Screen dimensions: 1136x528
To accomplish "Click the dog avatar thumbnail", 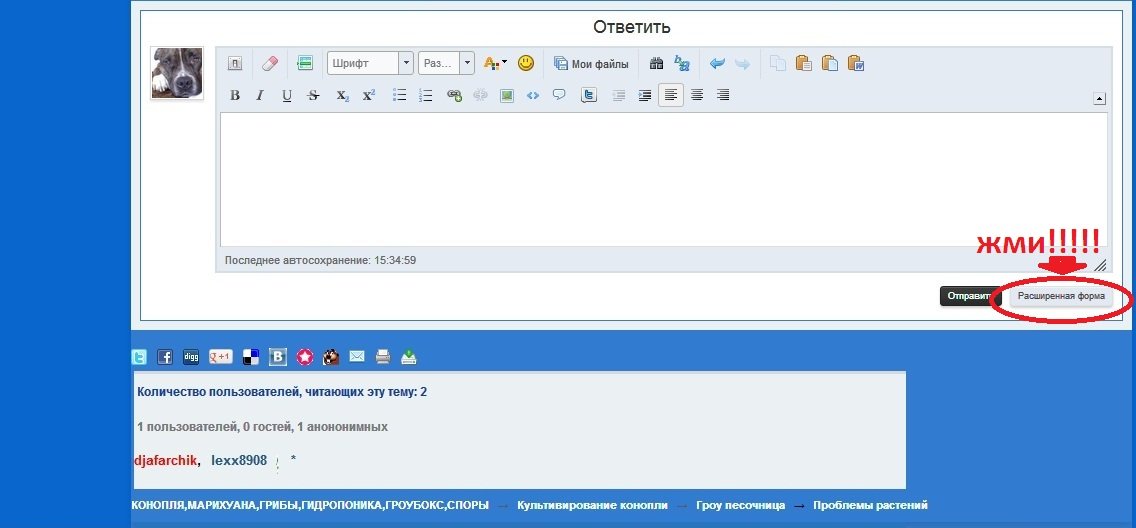I will 177,73.
